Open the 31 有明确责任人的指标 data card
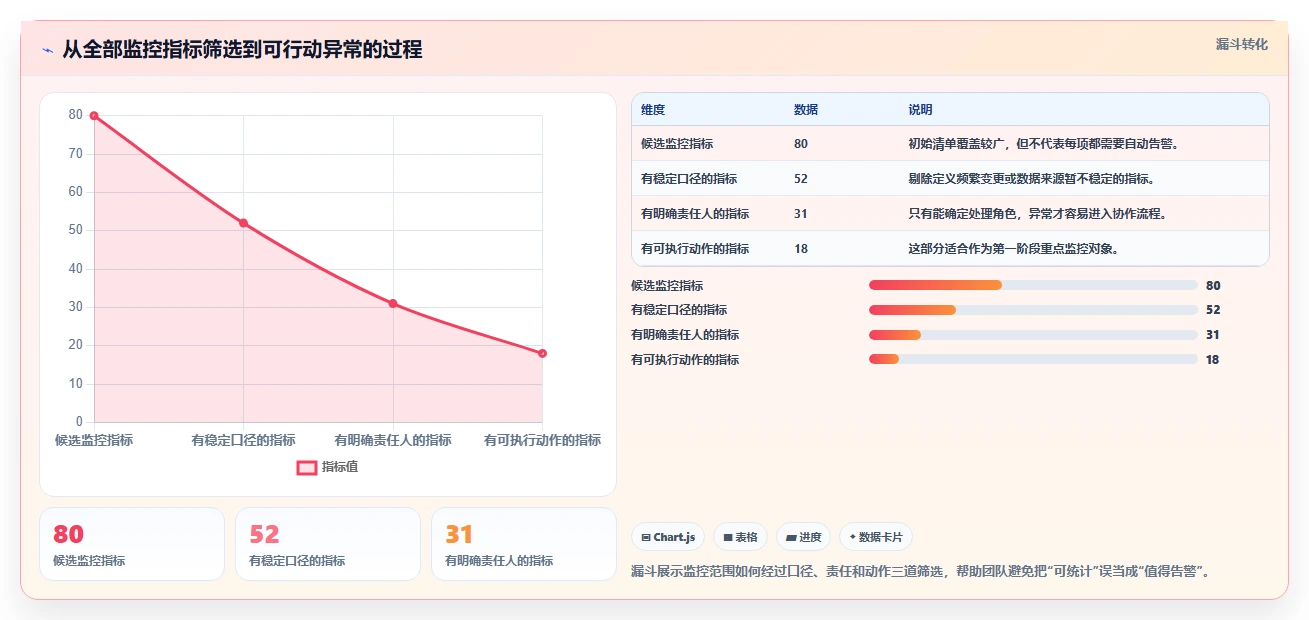 (x=524, y=544)
